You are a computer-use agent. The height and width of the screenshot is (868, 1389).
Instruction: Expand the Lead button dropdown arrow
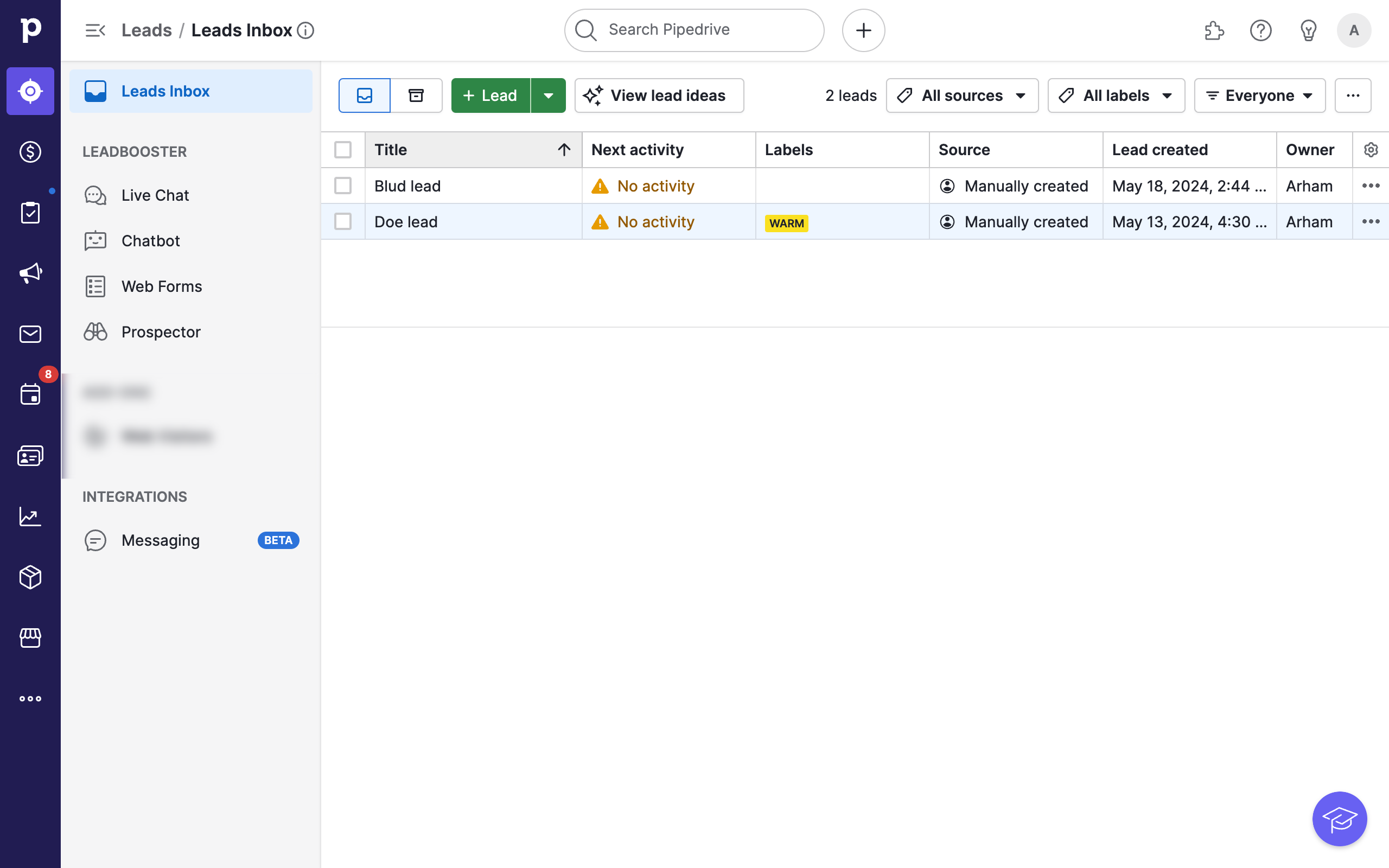tap(548, 95)
